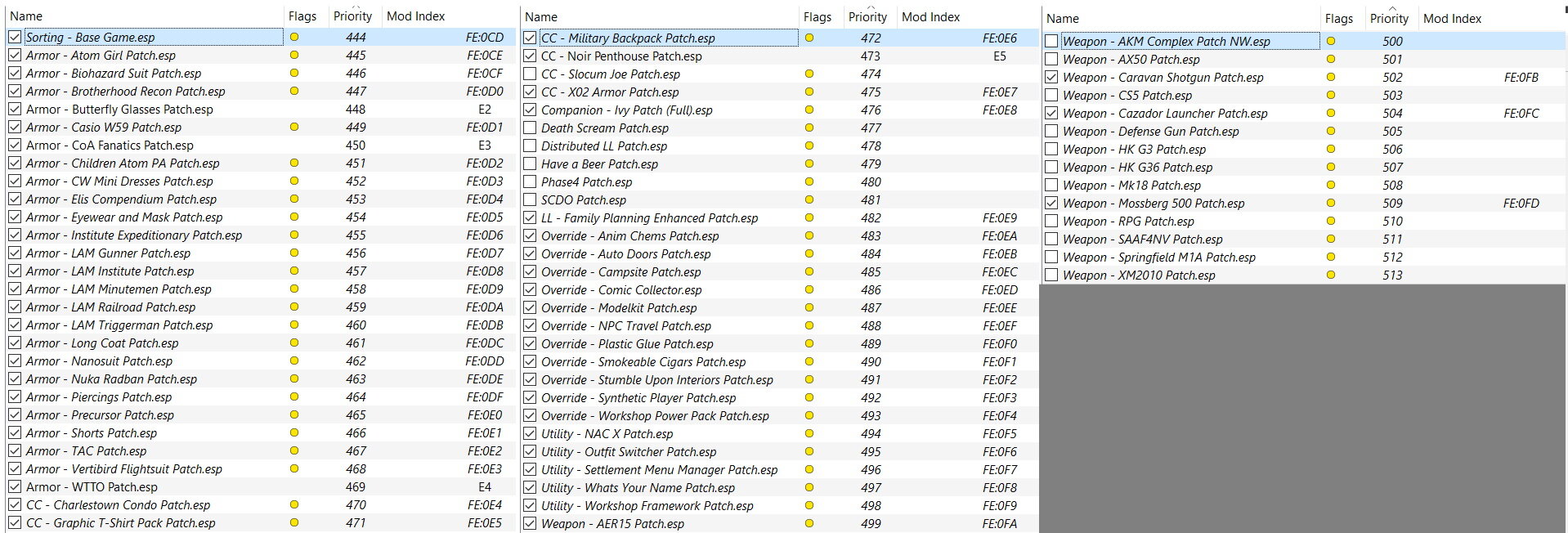Sort right list by Name column header
This screenshot has height=533, width=1568.
coord(1063,18)
